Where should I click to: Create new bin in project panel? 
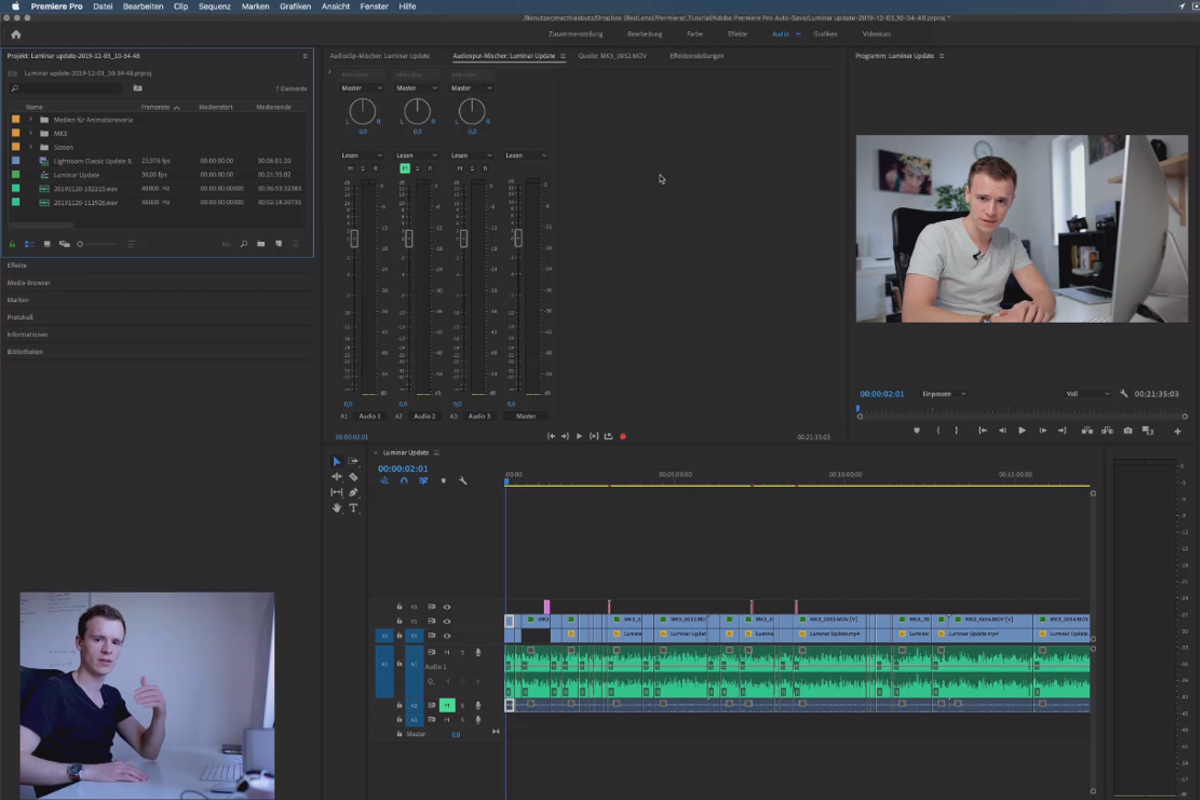[260, 244]
